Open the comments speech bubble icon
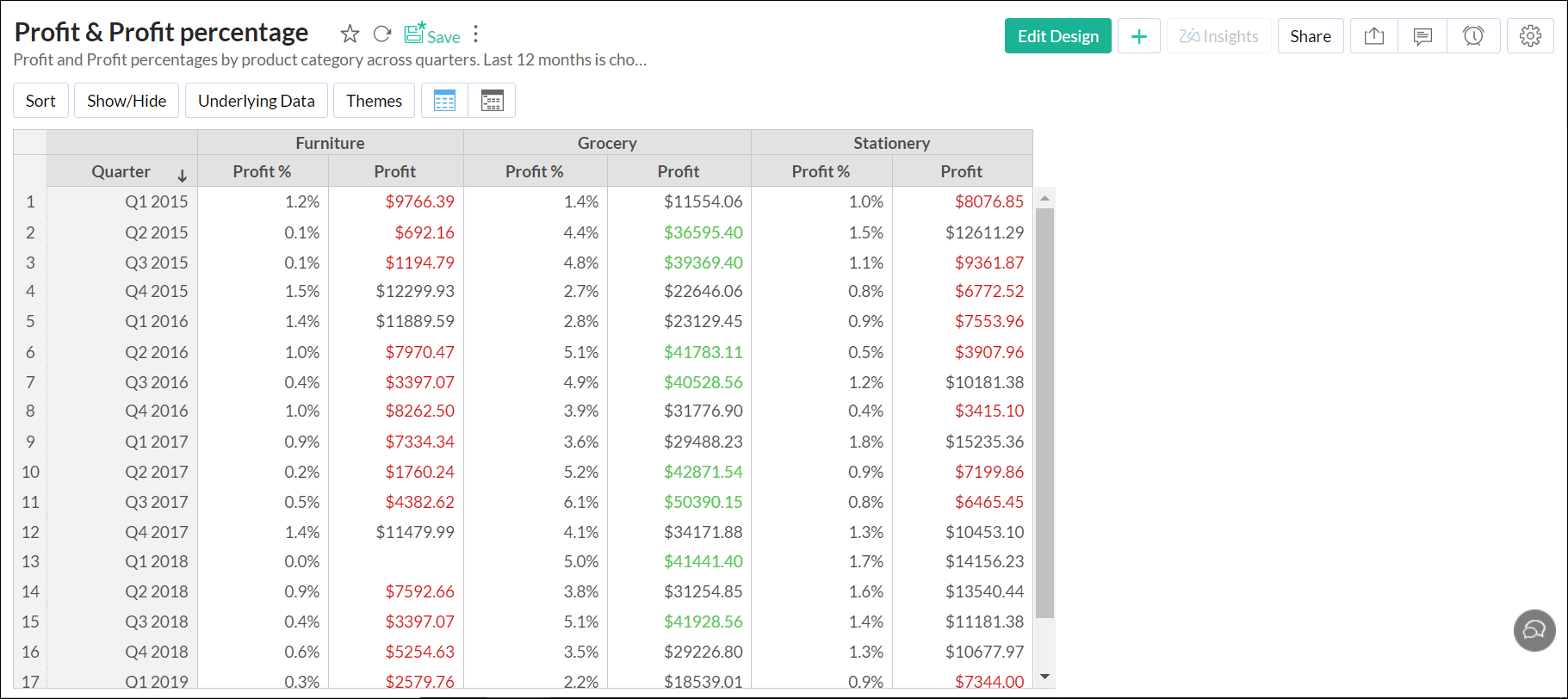 click(1422, 36)
